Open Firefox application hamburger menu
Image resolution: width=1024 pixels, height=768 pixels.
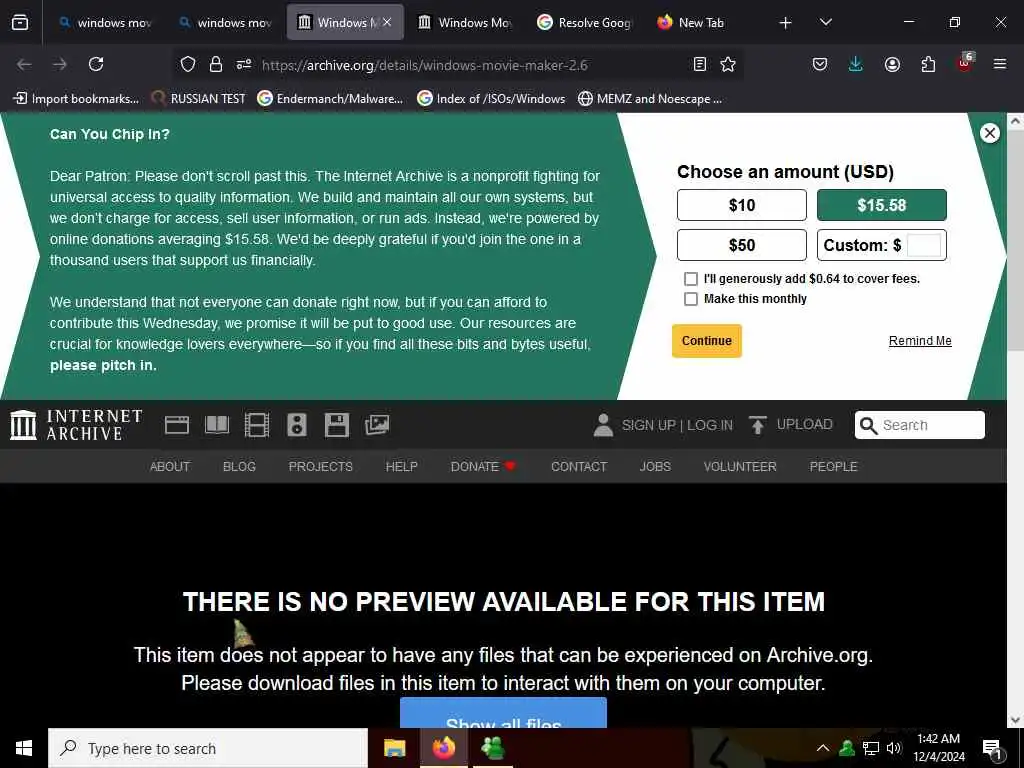point(999,64)
